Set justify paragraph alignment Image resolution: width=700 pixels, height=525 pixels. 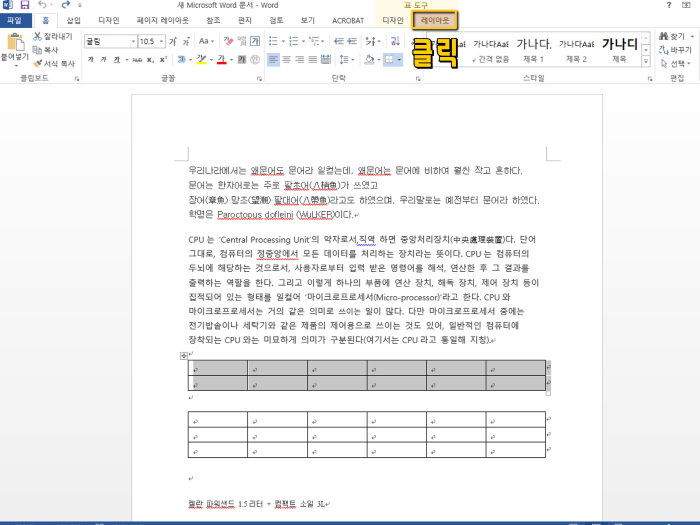pos(313,59)
